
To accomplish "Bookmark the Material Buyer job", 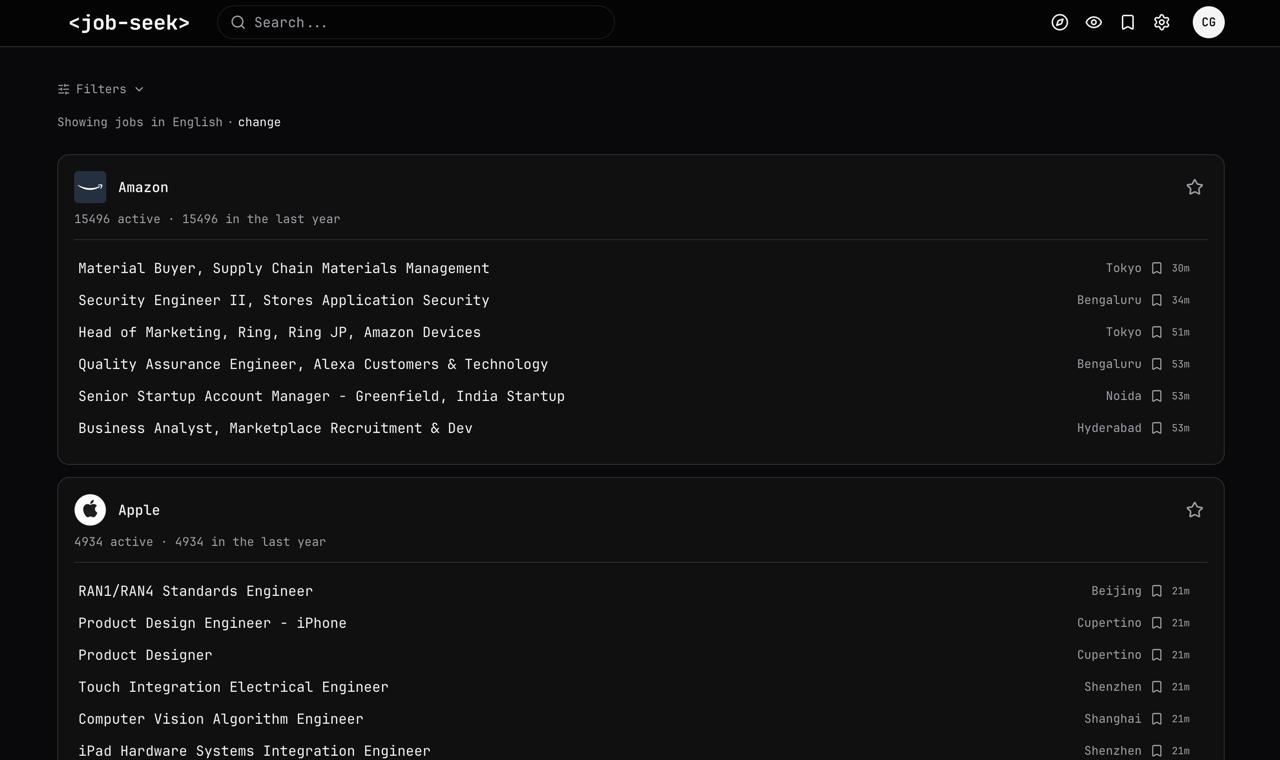I will 1157,268.
